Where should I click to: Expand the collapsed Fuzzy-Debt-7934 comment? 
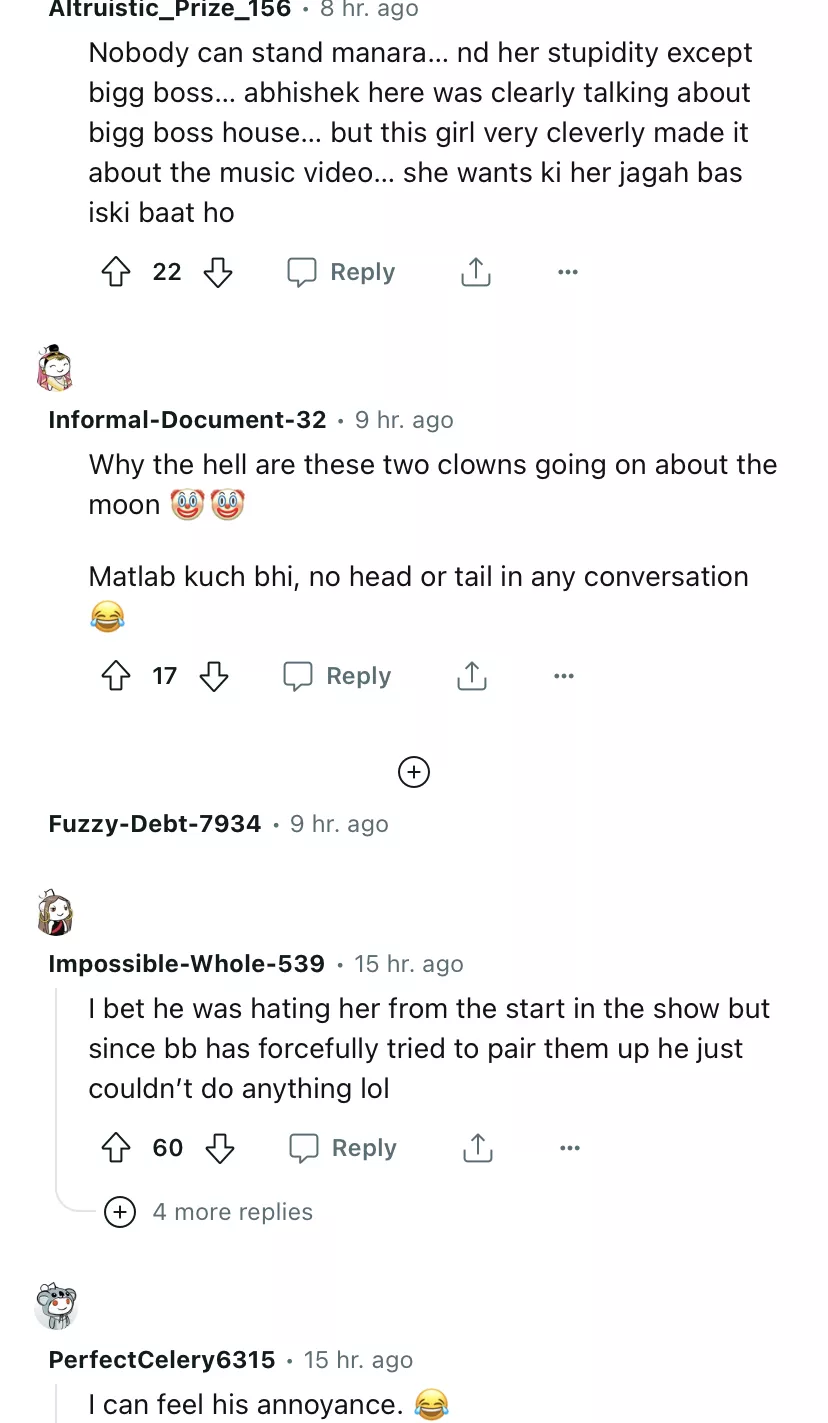pyautogui.click(x=414, y=772)
